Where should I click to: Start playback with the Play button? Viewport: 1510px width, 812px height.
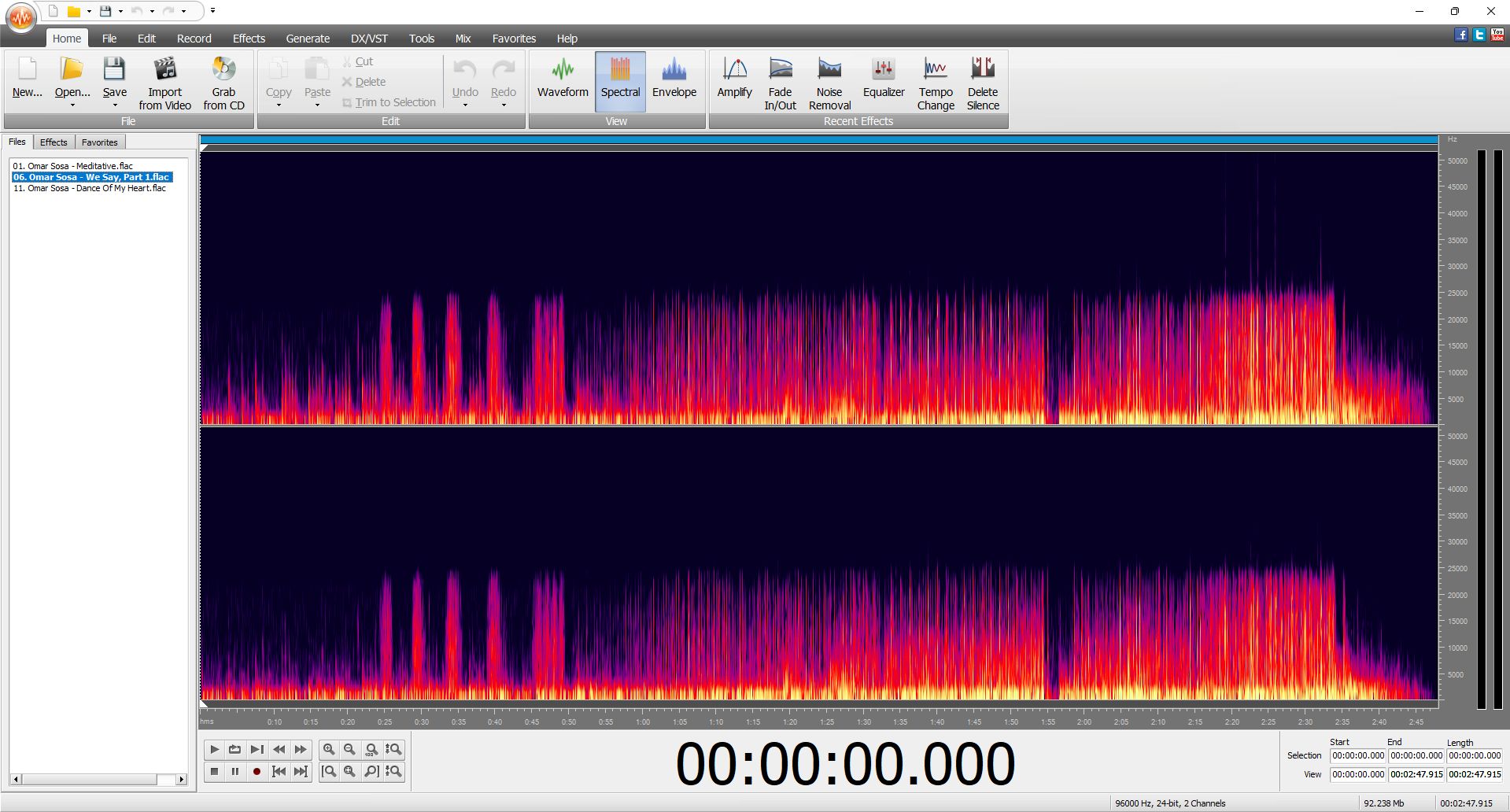click(214, 750)
